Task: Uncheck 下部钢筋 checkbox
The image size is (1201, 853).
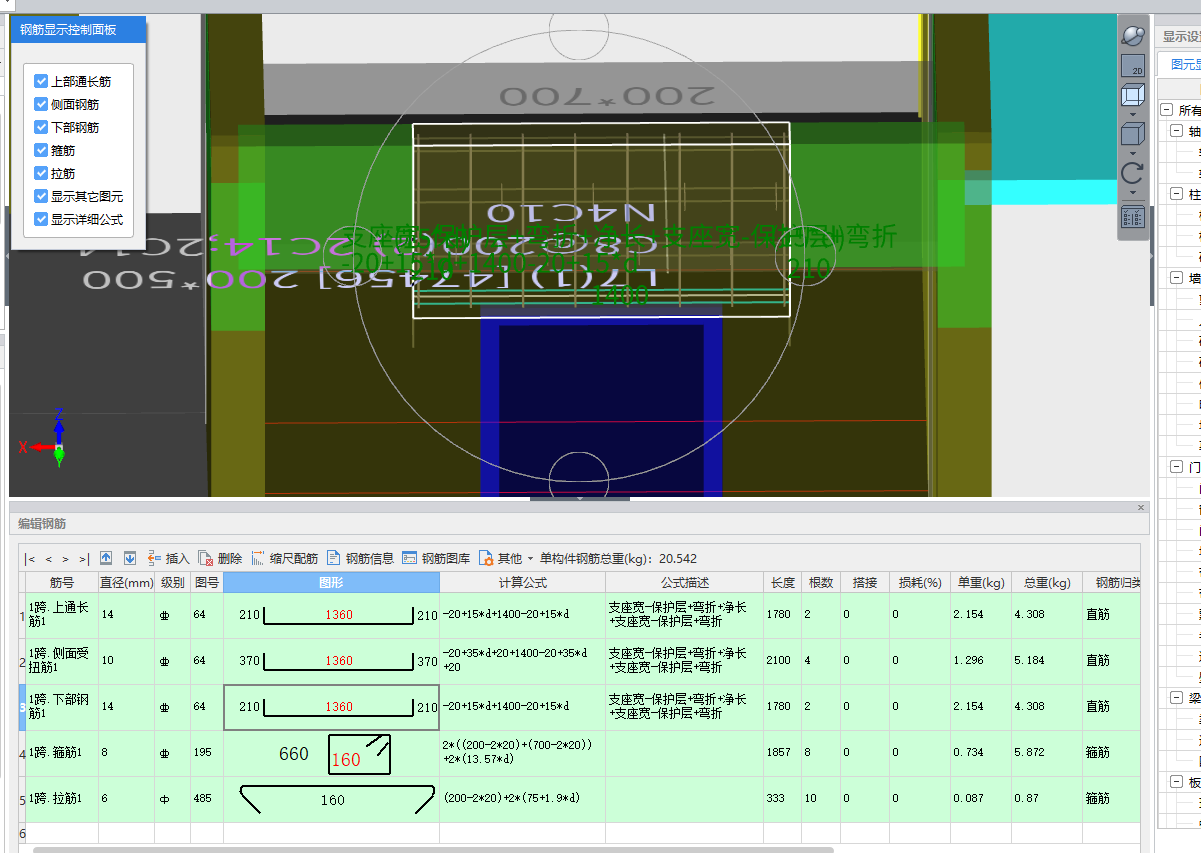Action: [x=41, y=127]
